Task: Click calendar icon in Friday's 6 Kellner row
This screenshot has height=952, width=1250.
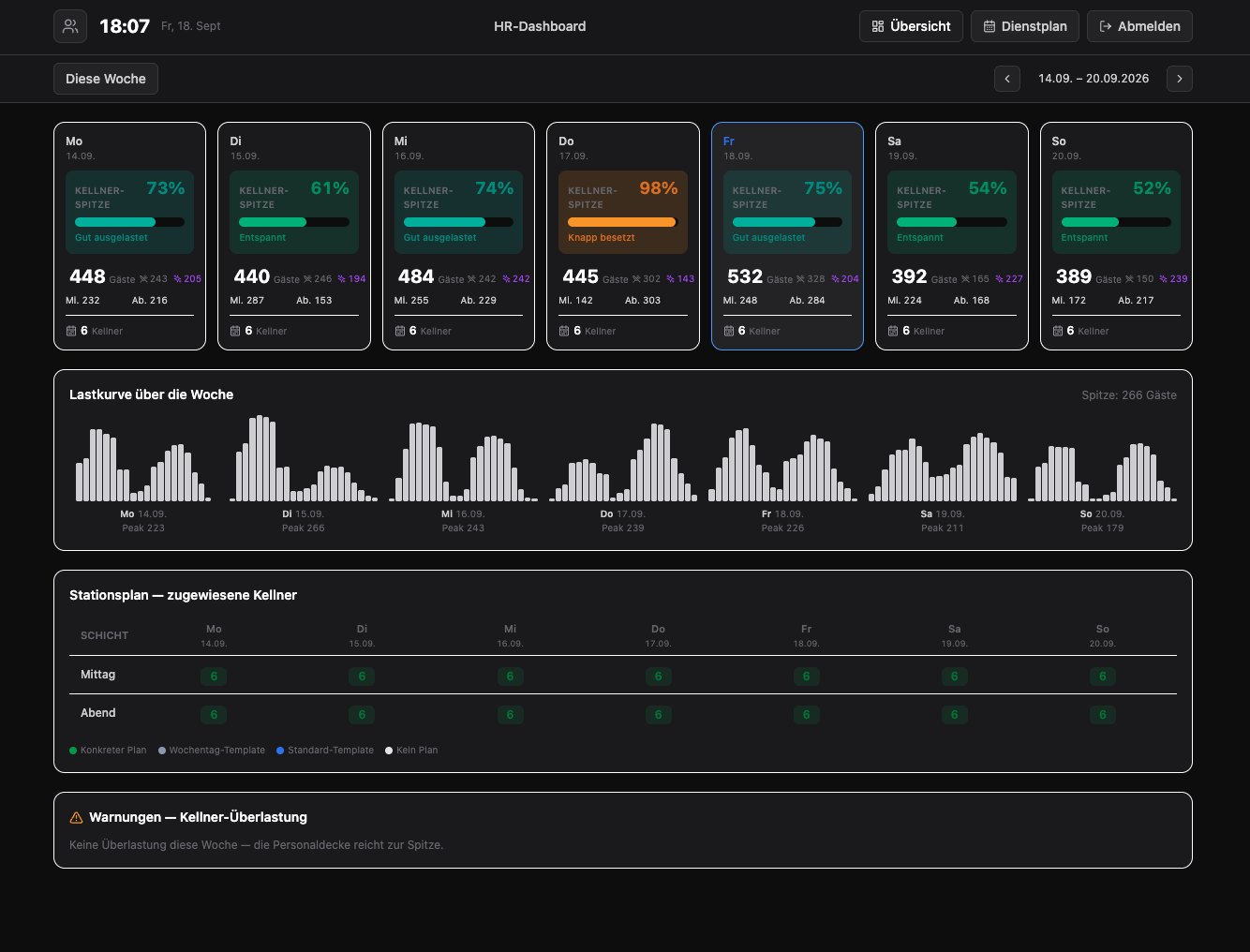Action: click(x=729, y=331)
